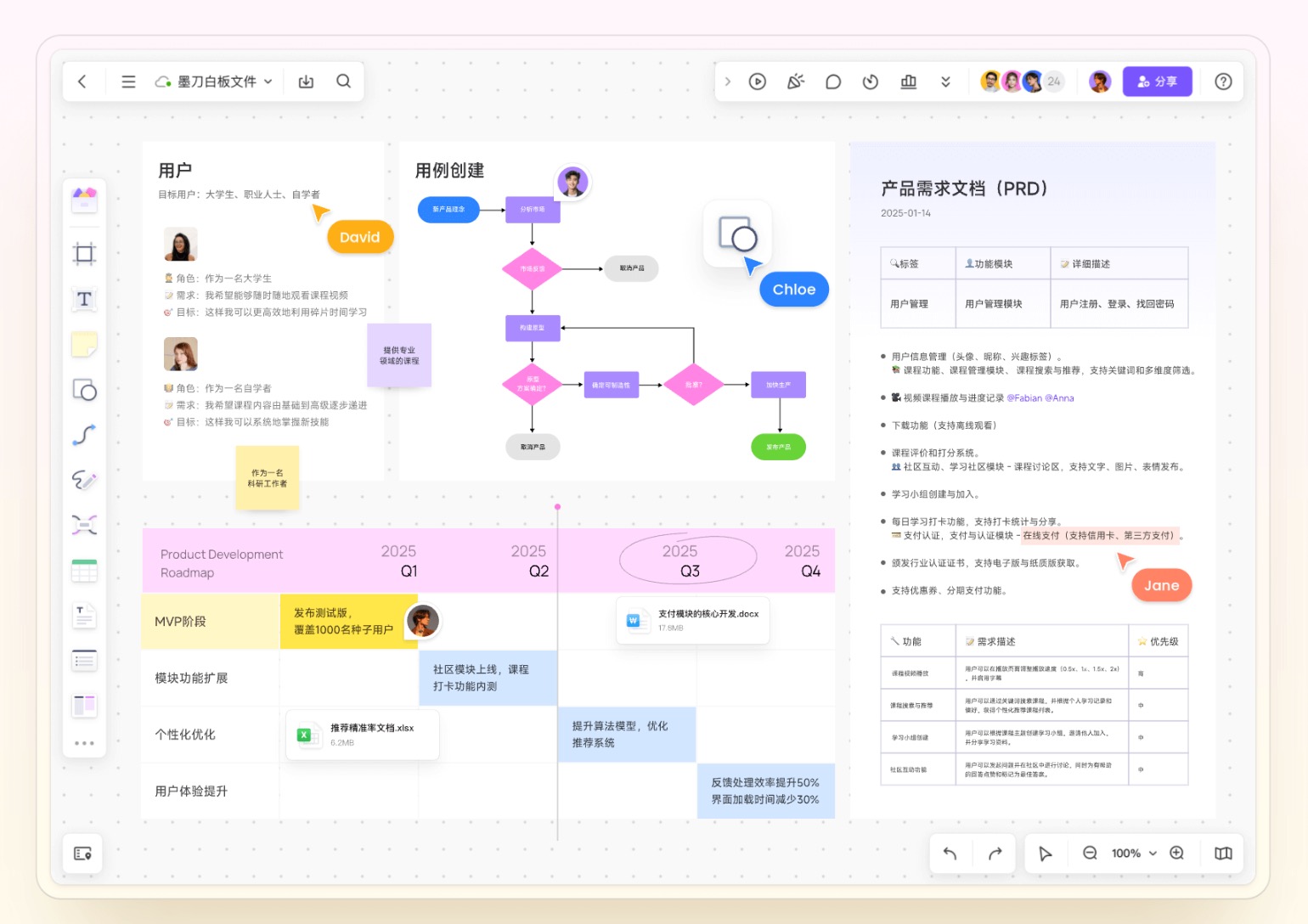Zoom in using the plus magnifier
The width and height of the screenshot is (1308, 924).
tap(1176, 854)
